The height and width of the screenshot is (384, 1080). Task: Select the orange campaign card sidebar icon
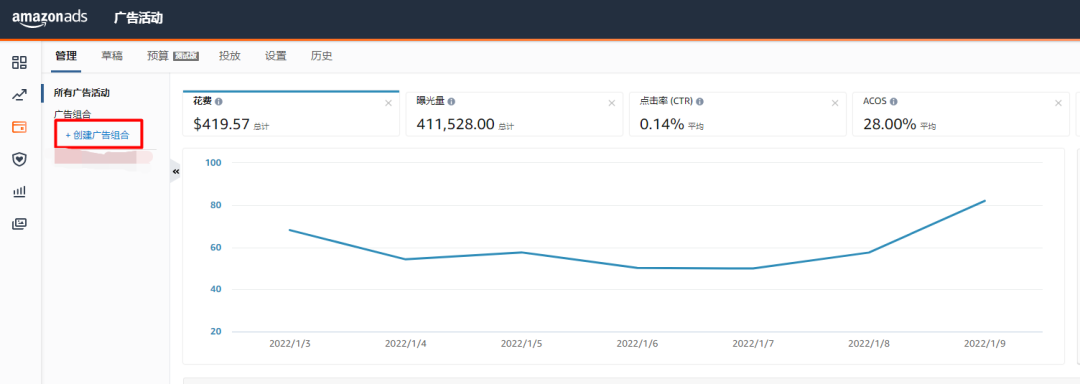[x=19, y=127]
